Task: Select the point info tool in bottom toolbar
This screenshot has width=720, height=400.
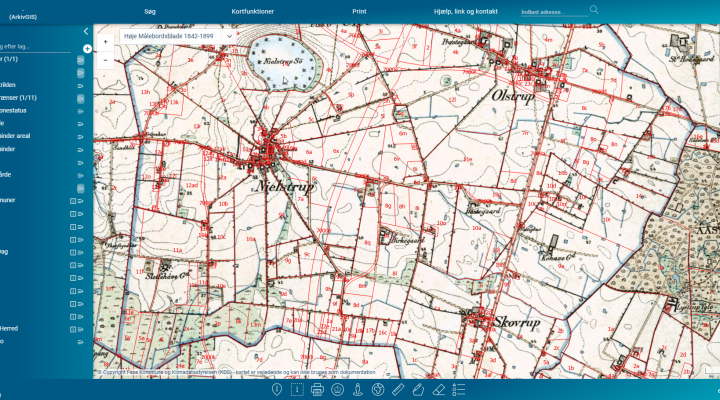Action: 276,389
